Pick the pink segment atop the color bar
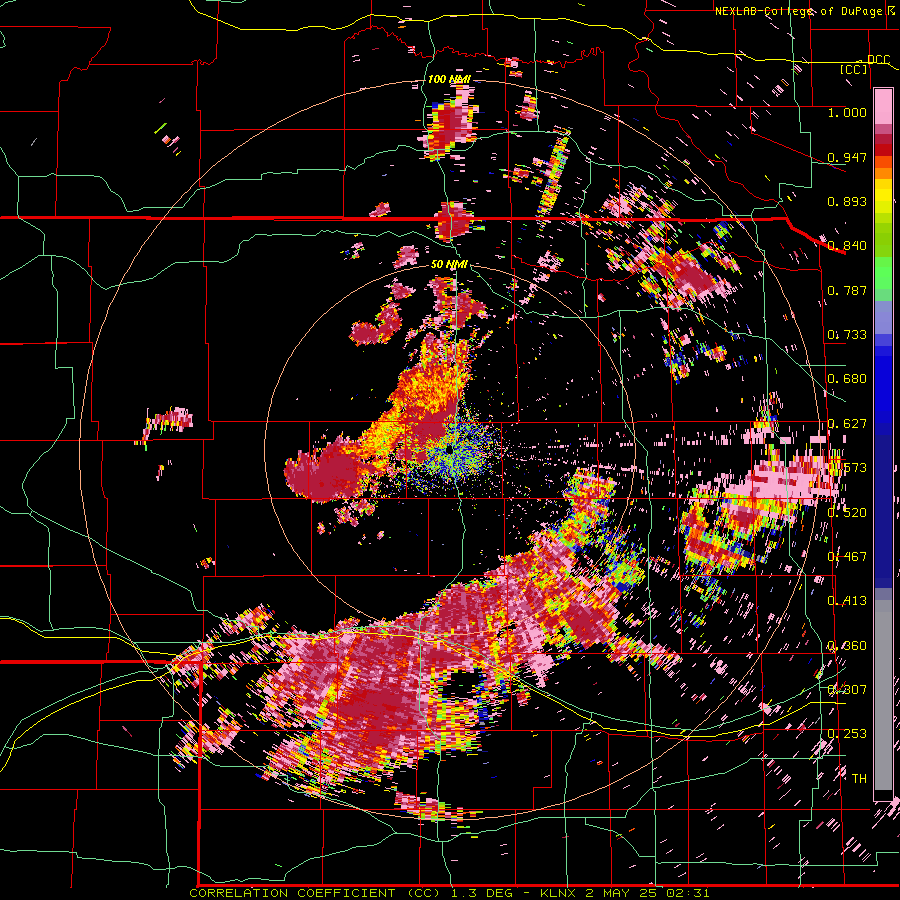This screenshot has width=900, height=900. pyautogui.click(x=883, y=106)
